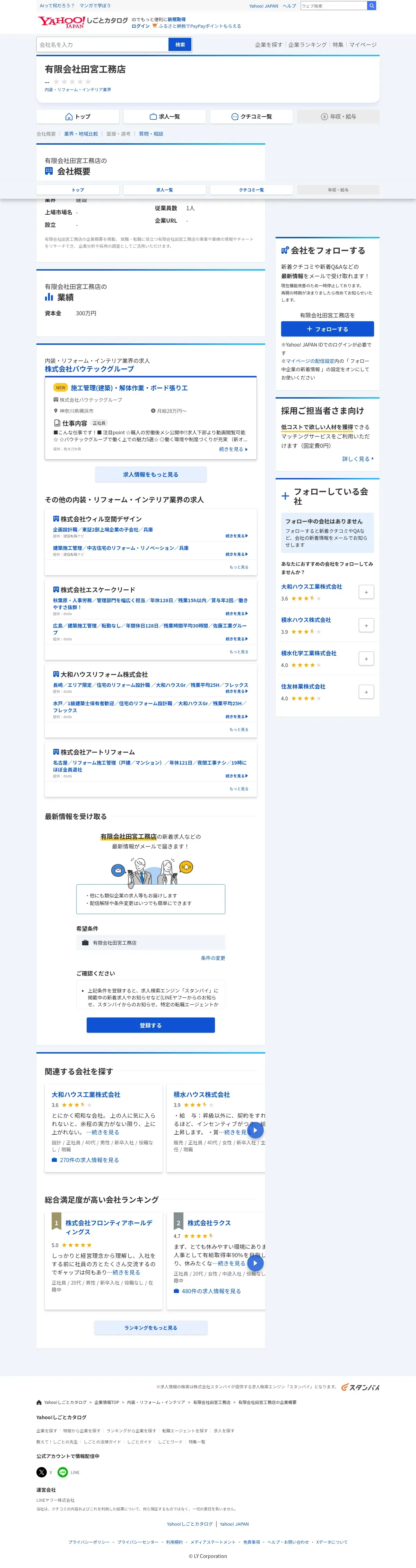Screen dimensions: 416x1568
Task: Open 株式会社バウテックグループ company link
Action: pyautogui.click(x=89, y=369)
